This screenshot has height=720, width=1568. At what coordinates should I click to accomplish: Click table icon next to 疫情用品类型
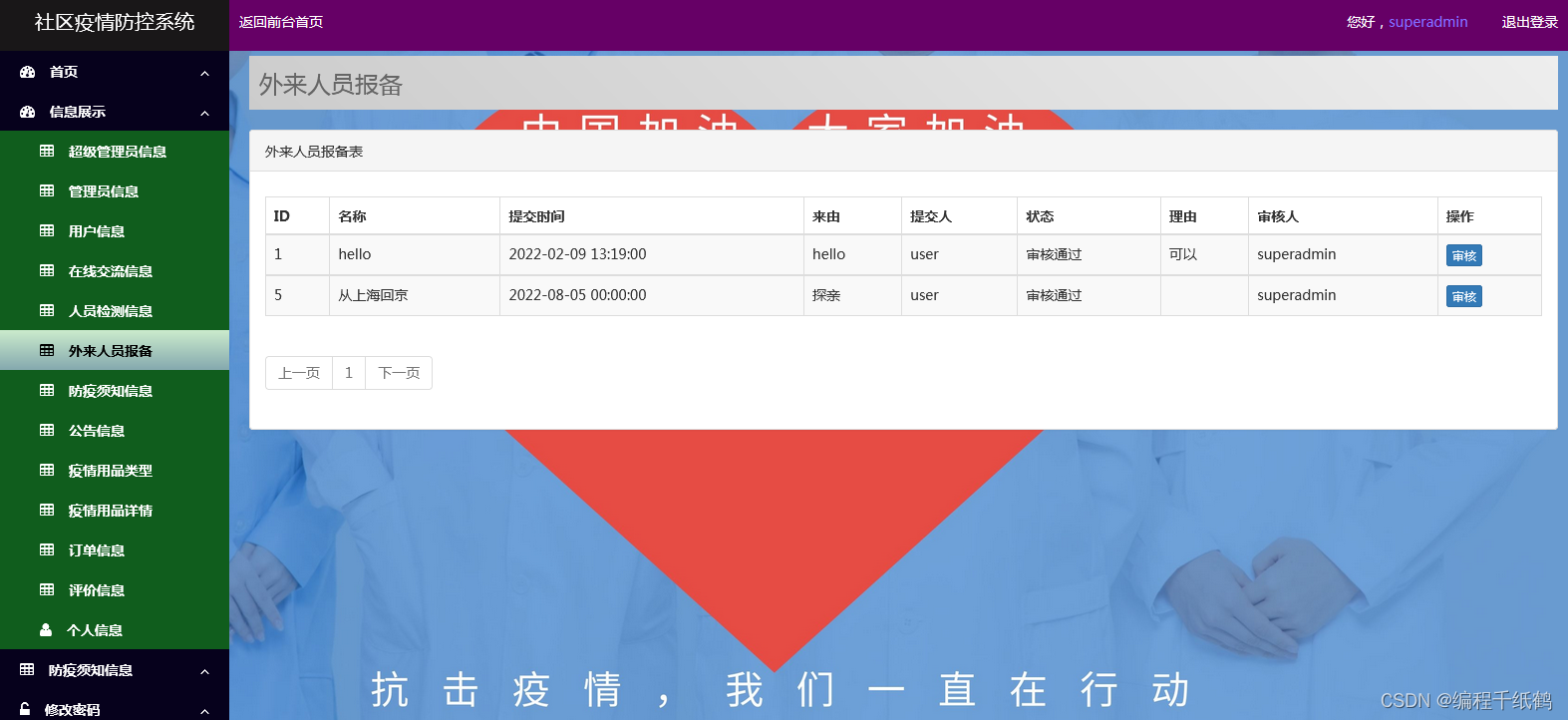(x=47, y=471)
